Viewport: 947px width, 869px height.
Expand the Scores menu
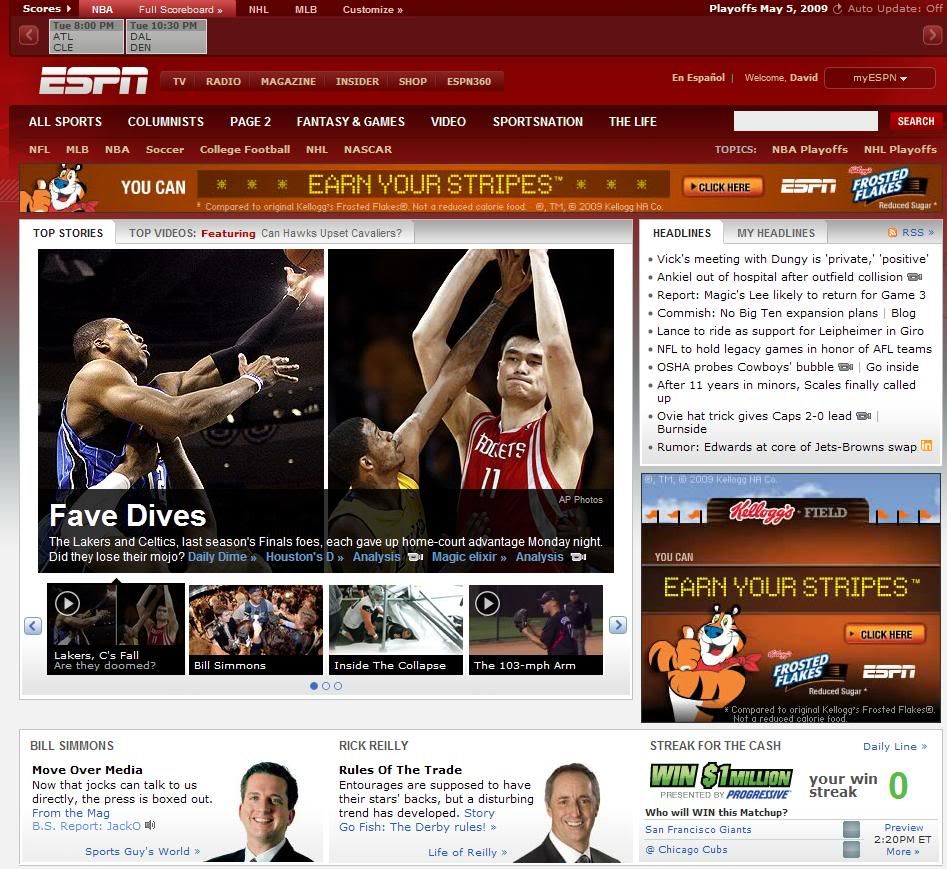47,8
